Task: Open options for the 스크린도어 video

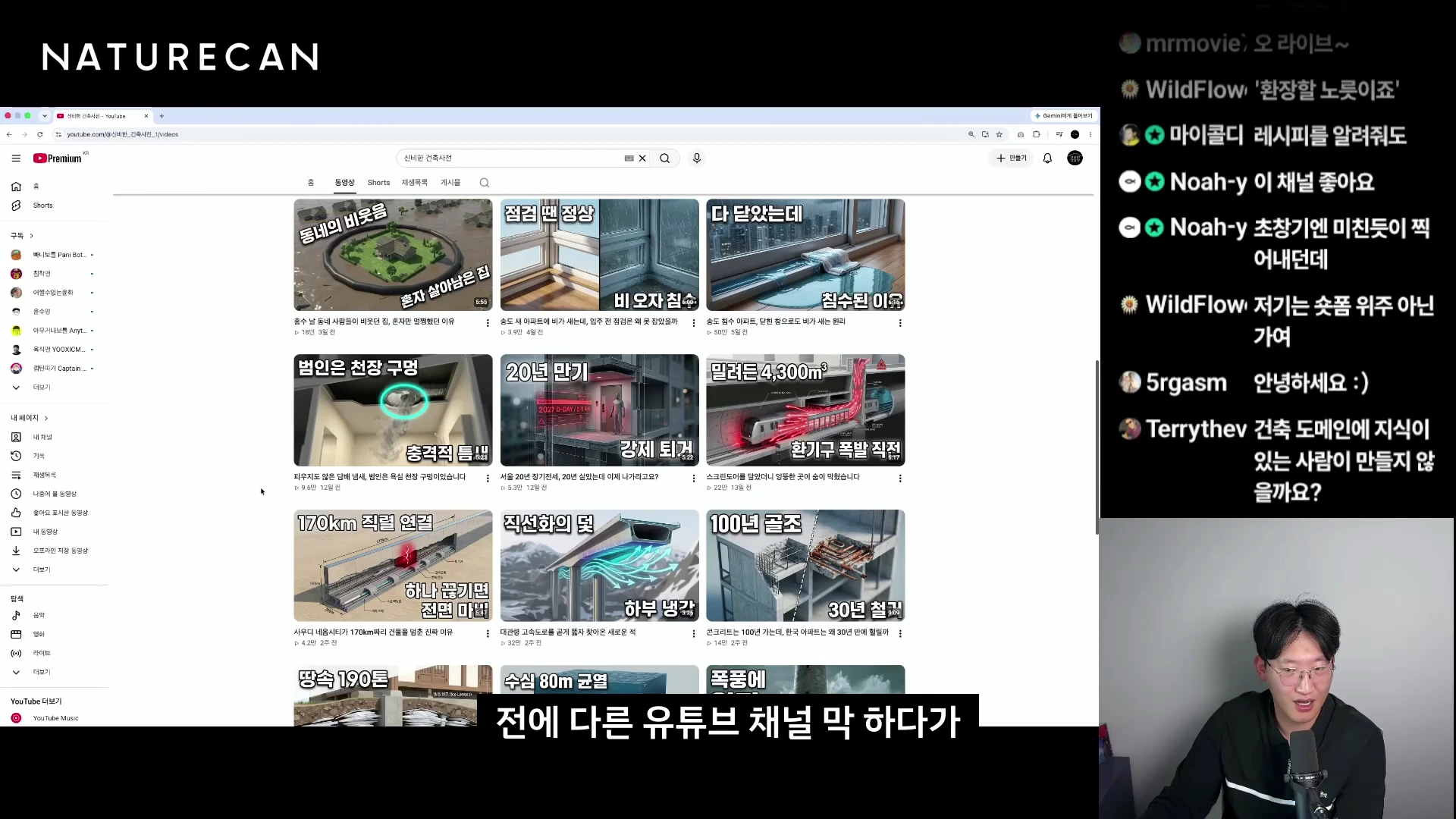Action: (900, 479)
